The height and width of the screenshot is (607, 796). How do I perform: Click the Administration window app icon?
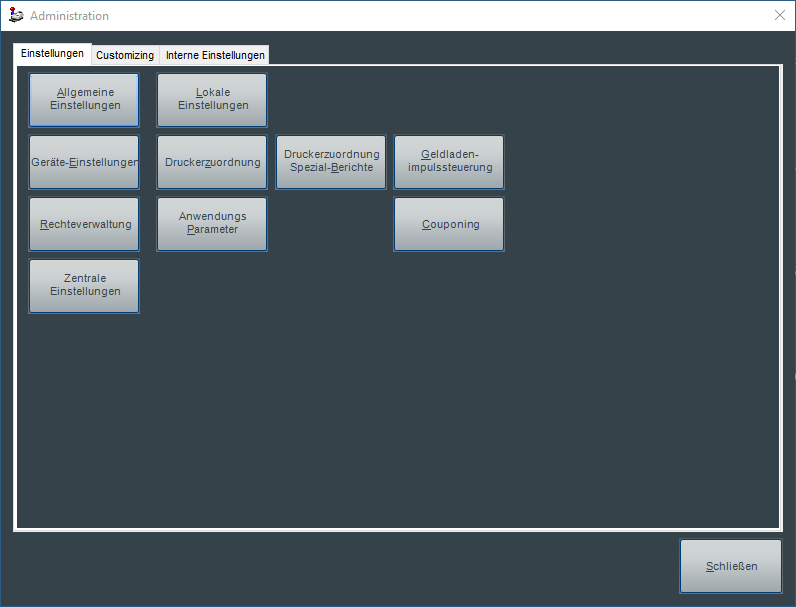(x=16, y=15)
